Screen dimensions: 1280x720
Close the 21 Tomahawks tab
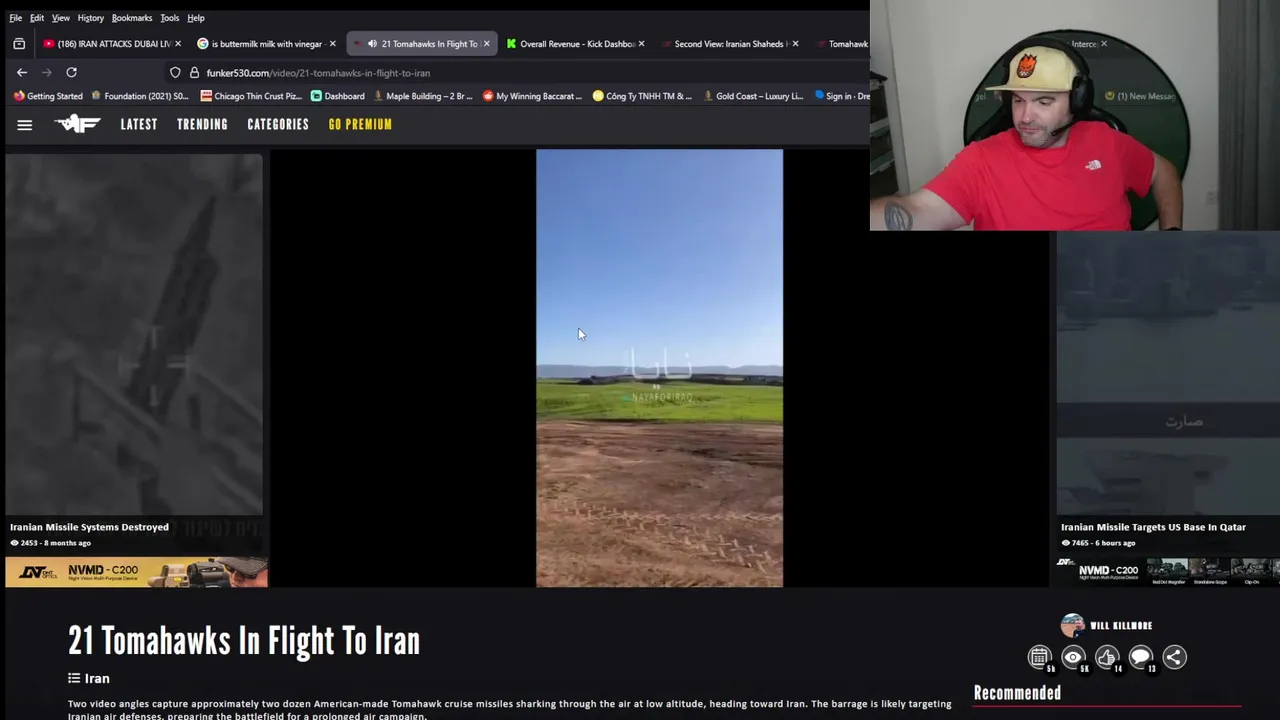486,44
